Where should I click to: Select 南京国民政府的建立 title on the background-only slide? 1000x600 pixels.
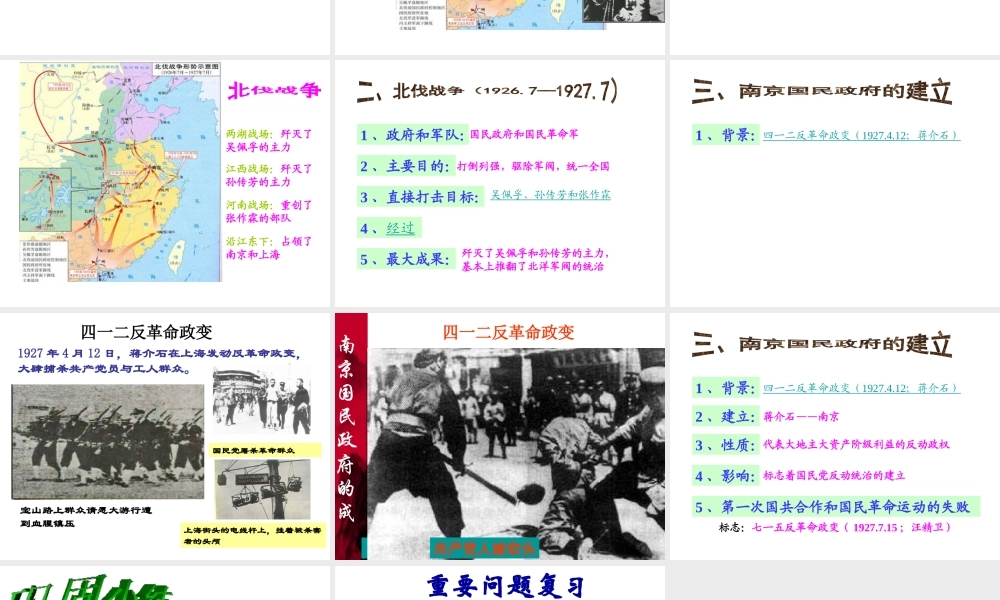(x=822, y=91)
